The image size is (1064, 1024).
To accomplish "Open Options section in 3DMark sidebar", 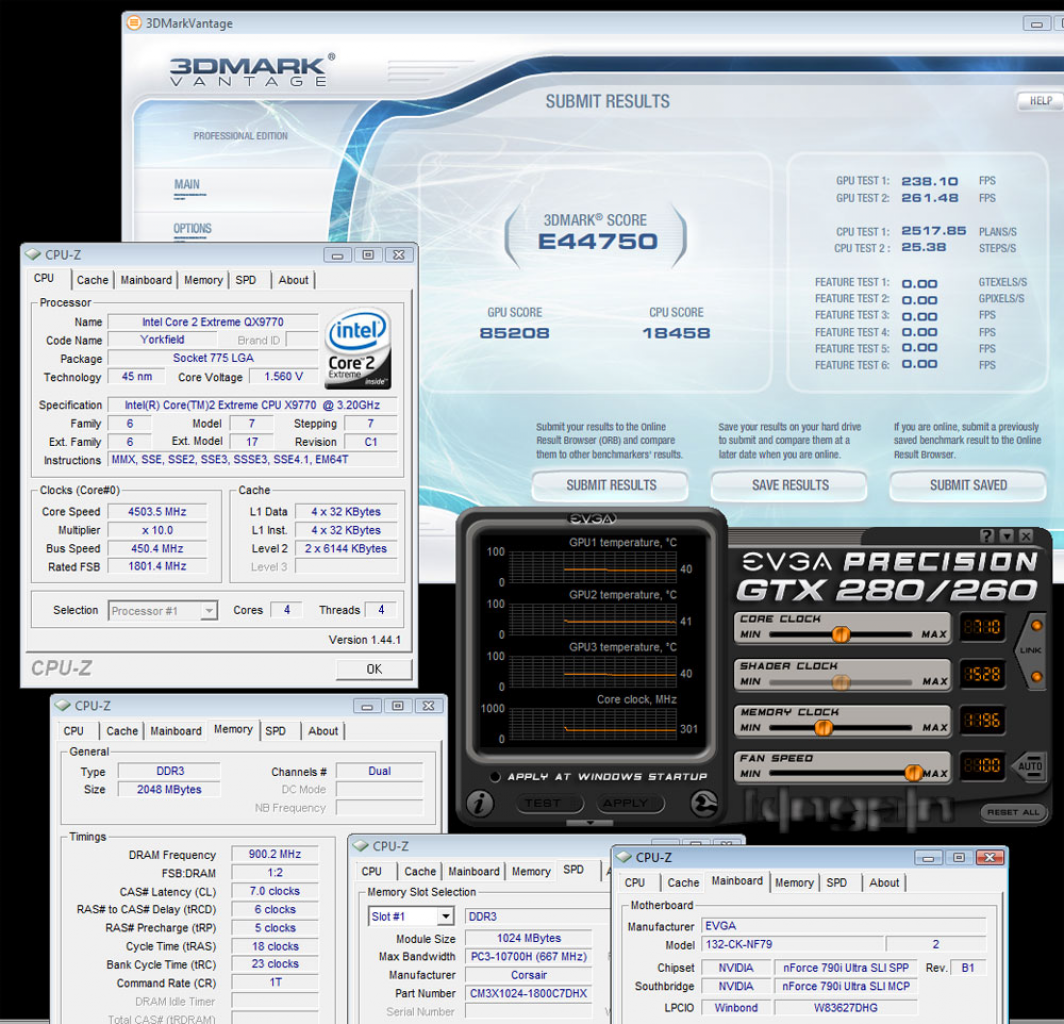I will 192,229.
